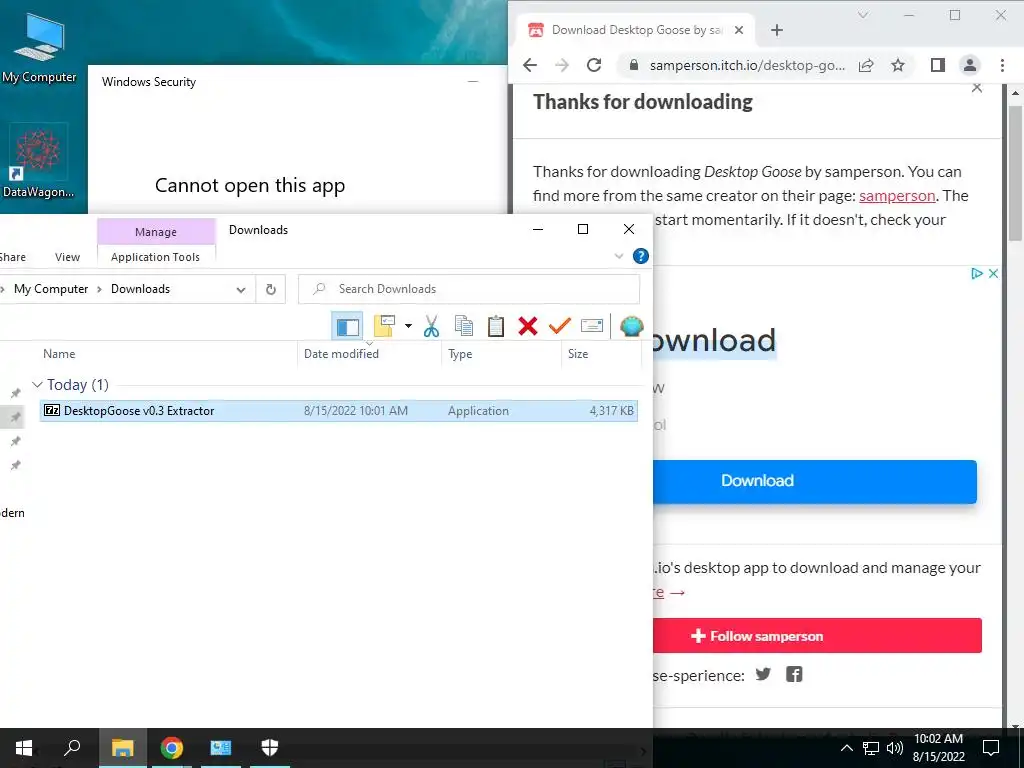This screenshot has width=1024, height=768.
Task: Click the AdChoices triangle icon
Action: coord(977,274)
